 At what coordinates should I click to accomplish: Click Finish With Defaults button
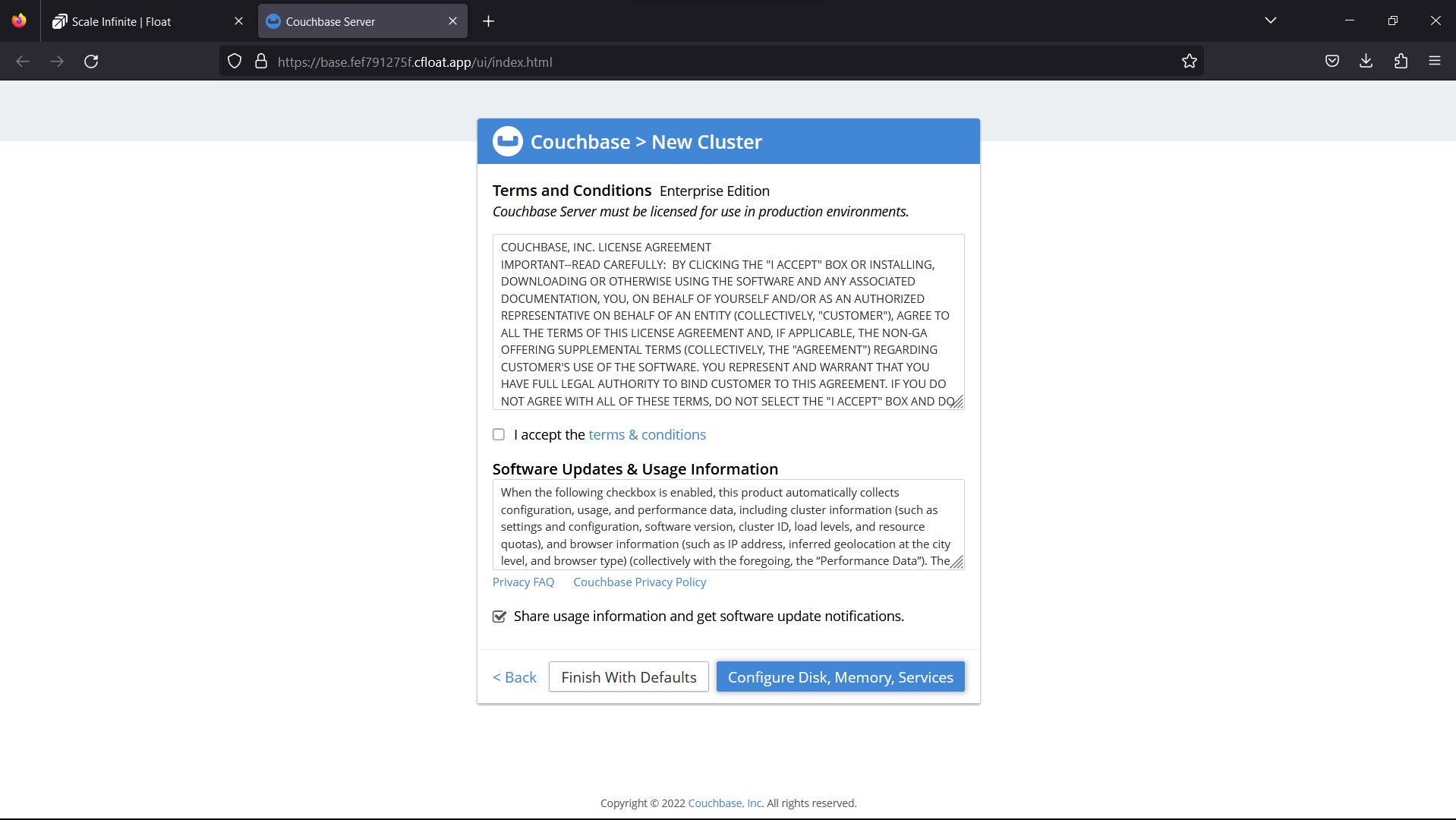coord(629,677)
